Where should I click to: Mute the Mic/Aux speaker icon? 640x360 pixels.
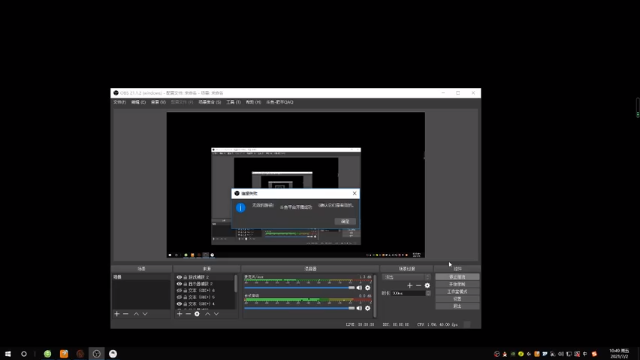[x=359, y=288]
